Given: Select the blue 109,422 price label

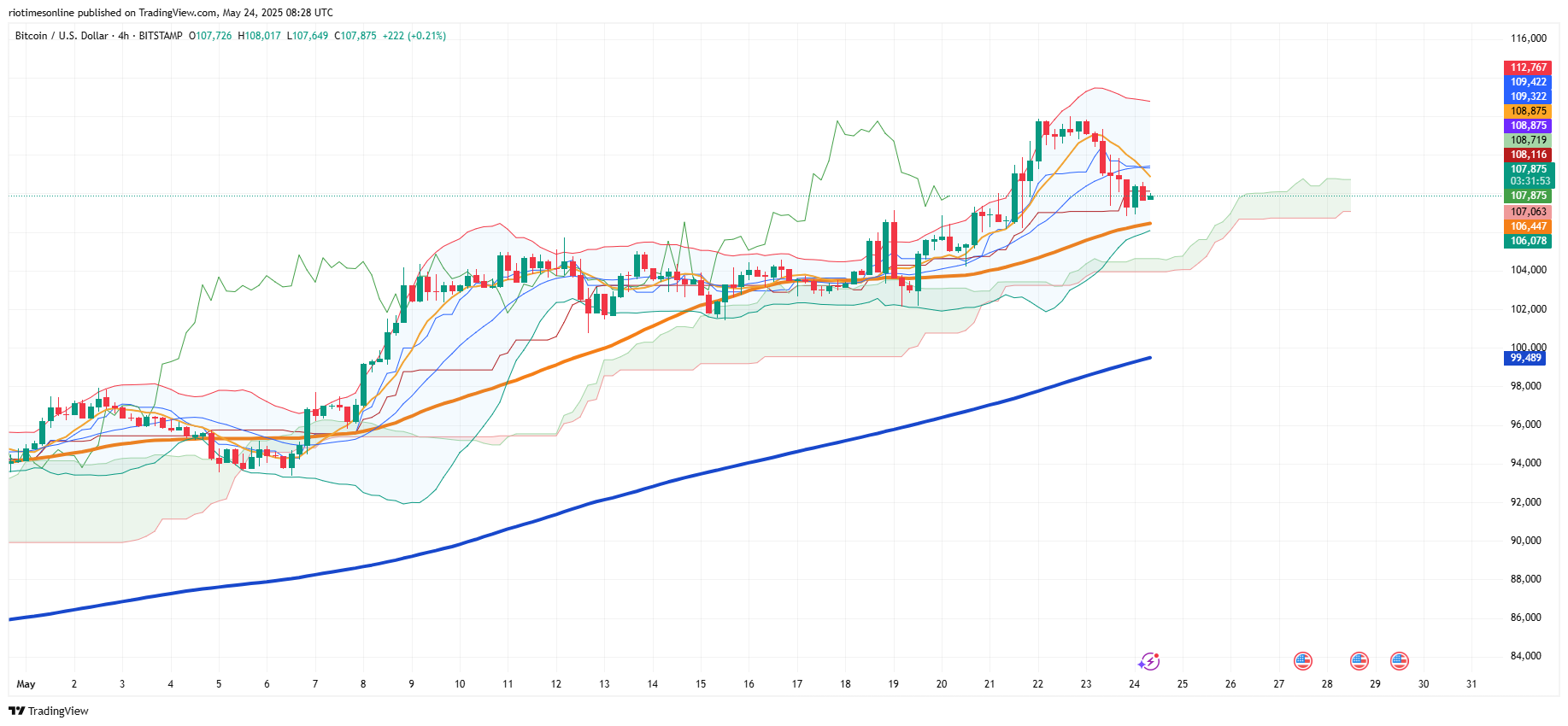Looking at the screenshot, I should pos(1528,82).
